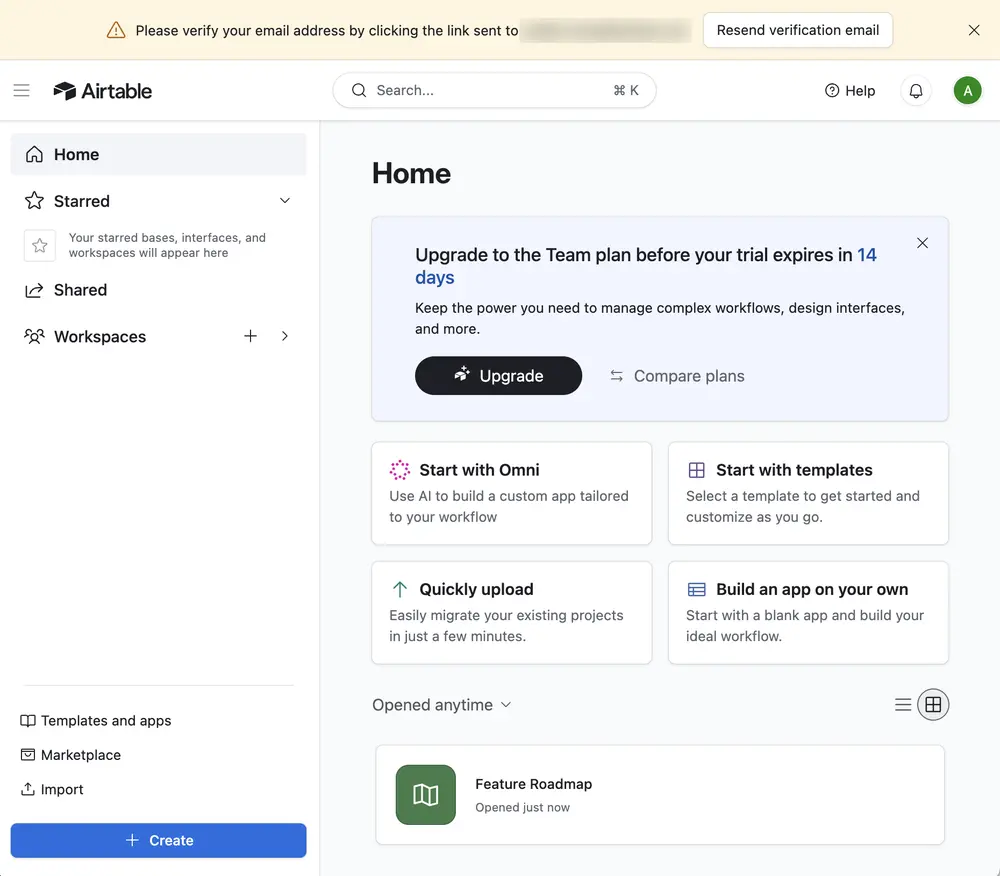
Task: Close the Upgrade trial card
Action: click(922, 243)
